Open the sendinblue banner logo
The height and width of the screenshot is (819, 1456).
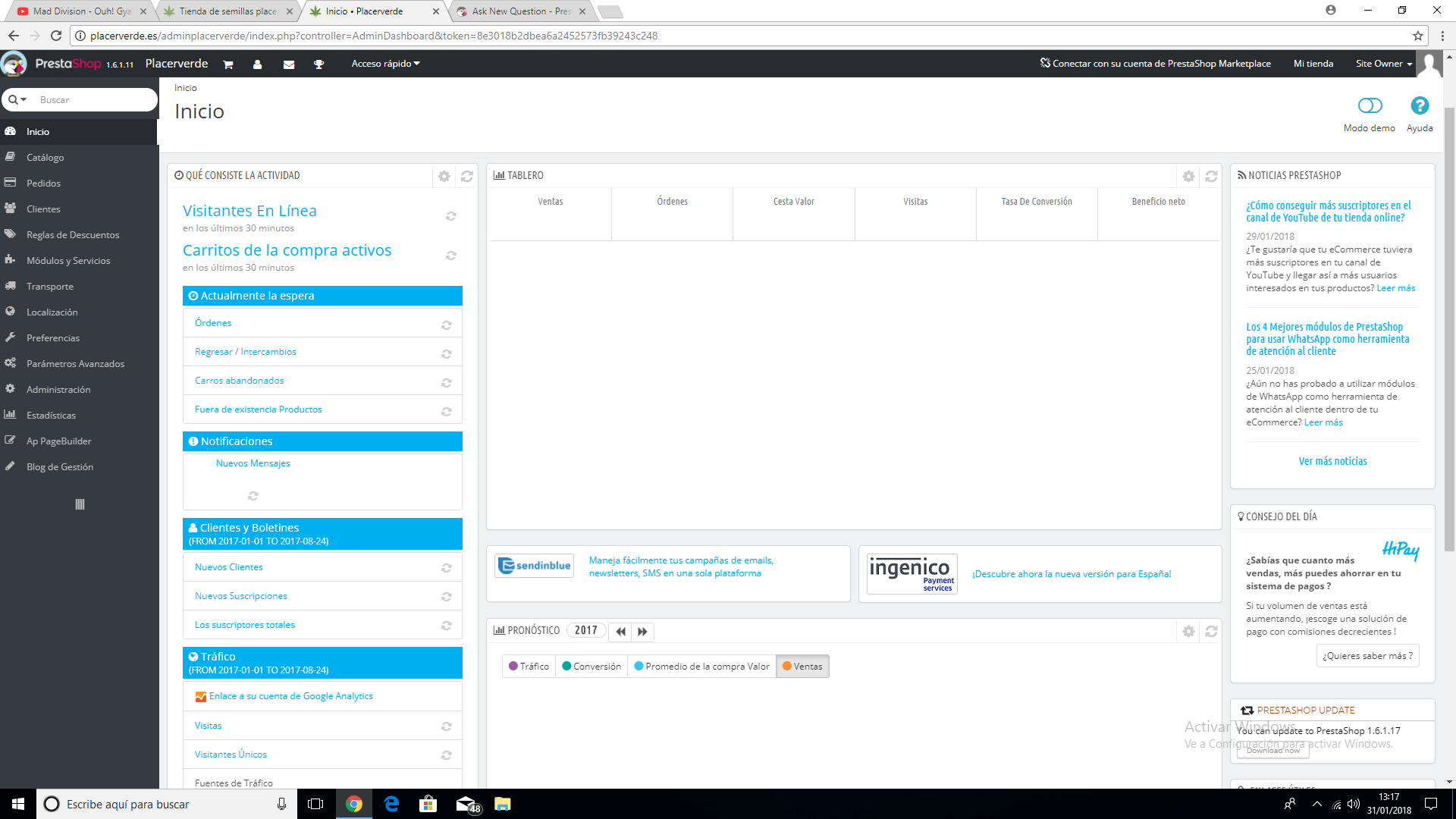tap(534, 566)
